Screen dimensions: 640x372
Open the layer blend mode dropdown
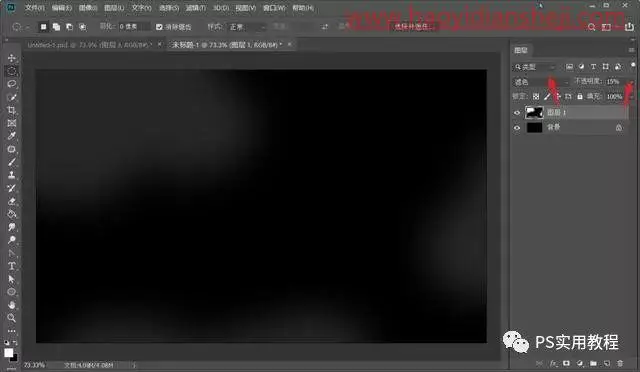click(541, 82)
